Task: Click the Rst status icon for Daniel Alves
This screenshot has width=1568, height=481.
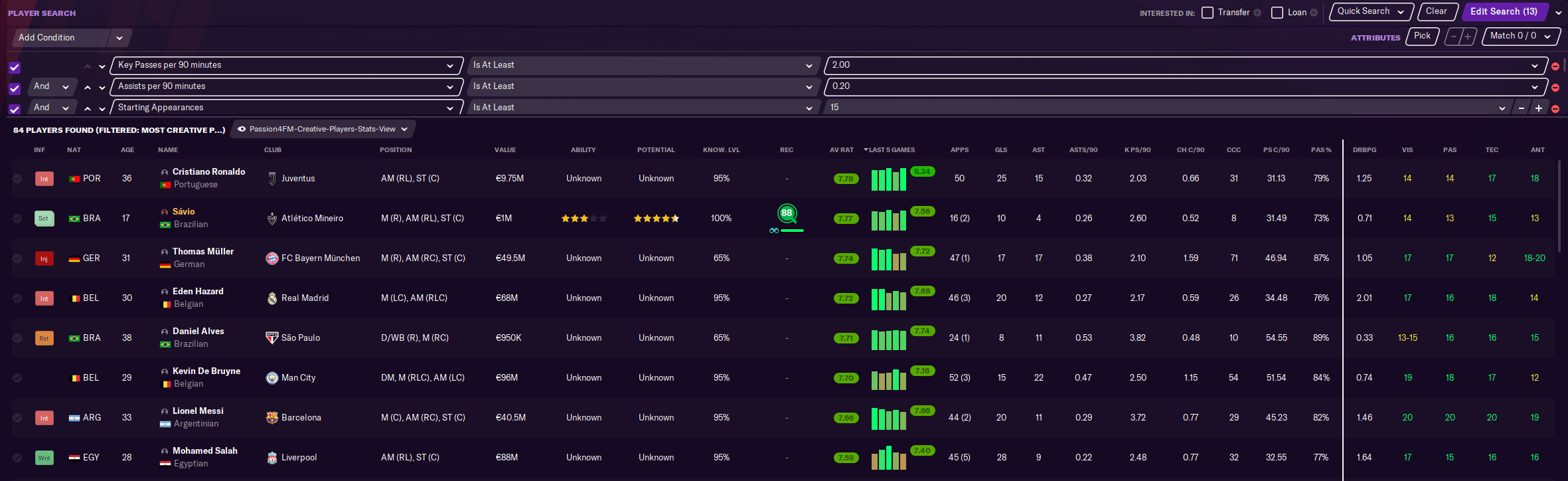Action: coord(44,338)
